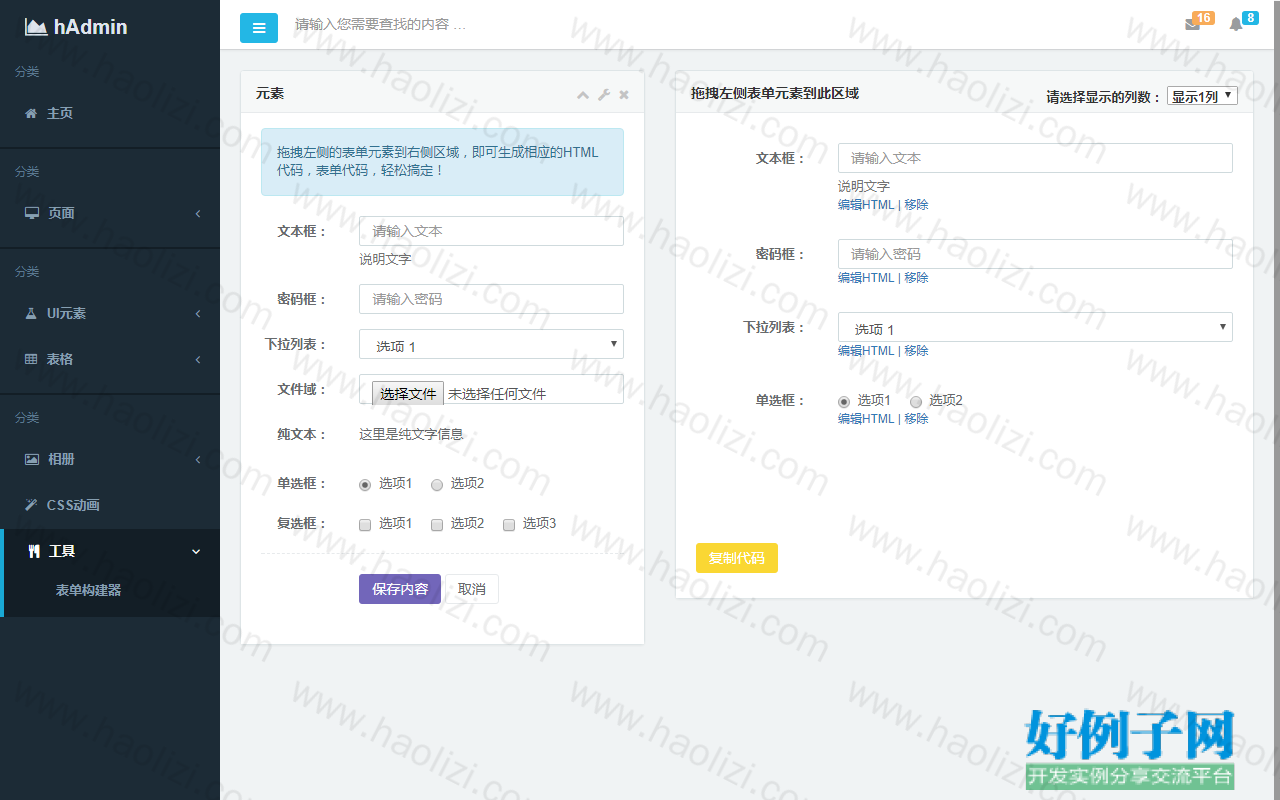Click the monitor icon beside 页面
Image resolution: width=1280 pixels, height=800 pixels.
click(x=32, y=213)
